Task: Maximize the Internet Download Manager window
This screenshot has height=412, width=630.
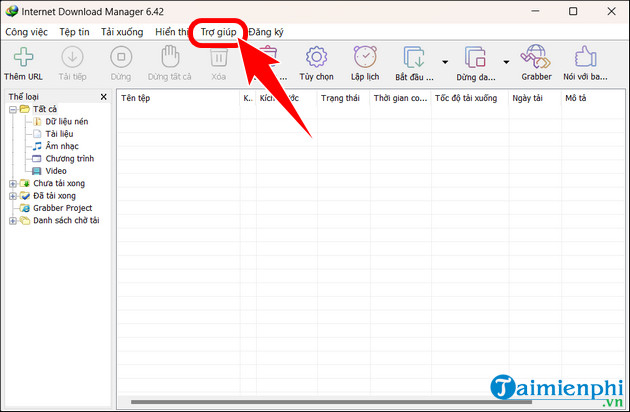Action: [573, 11]
